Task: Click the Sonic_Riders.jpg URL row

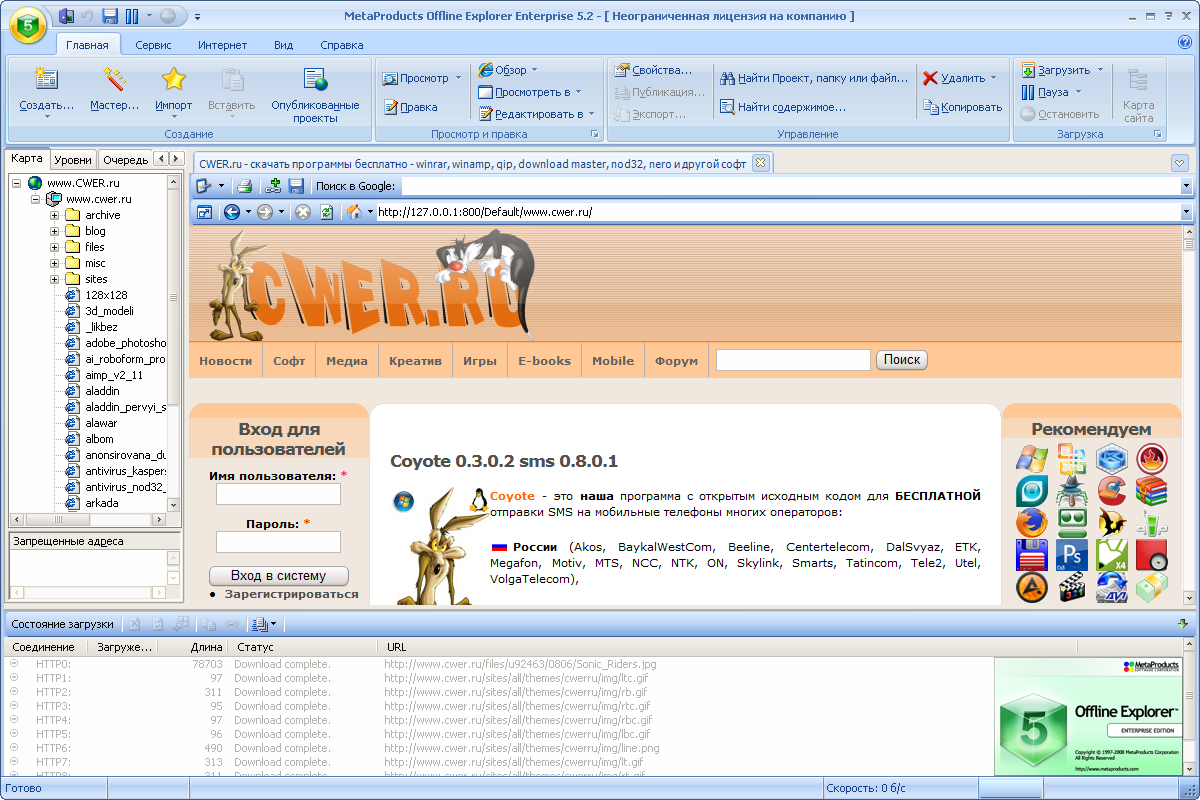Action: (x=520, y=664)
